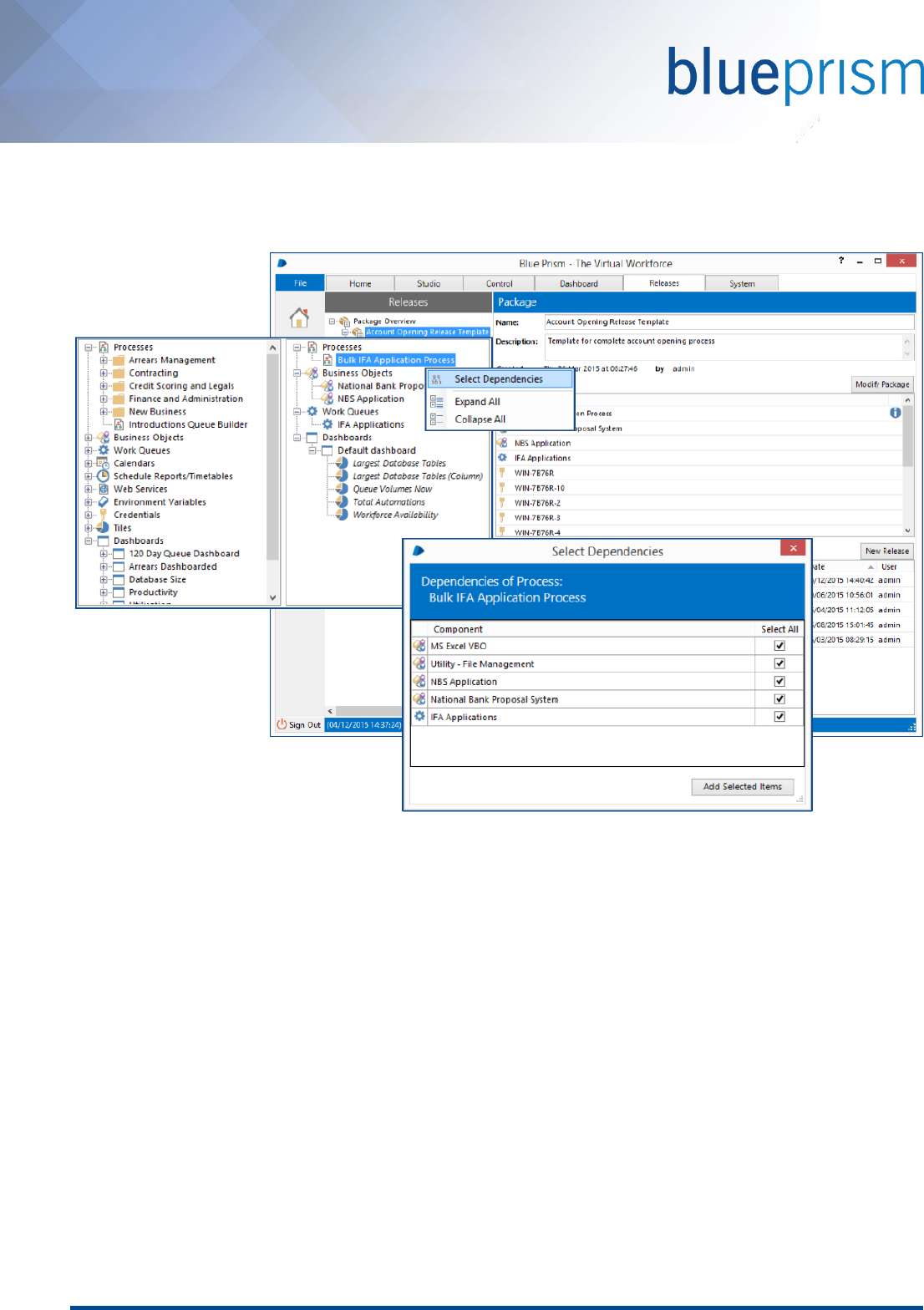This screenshot has width=924, height=1310.
Task: Collapse the Default dashboard node
Action: tap(312, 450)
